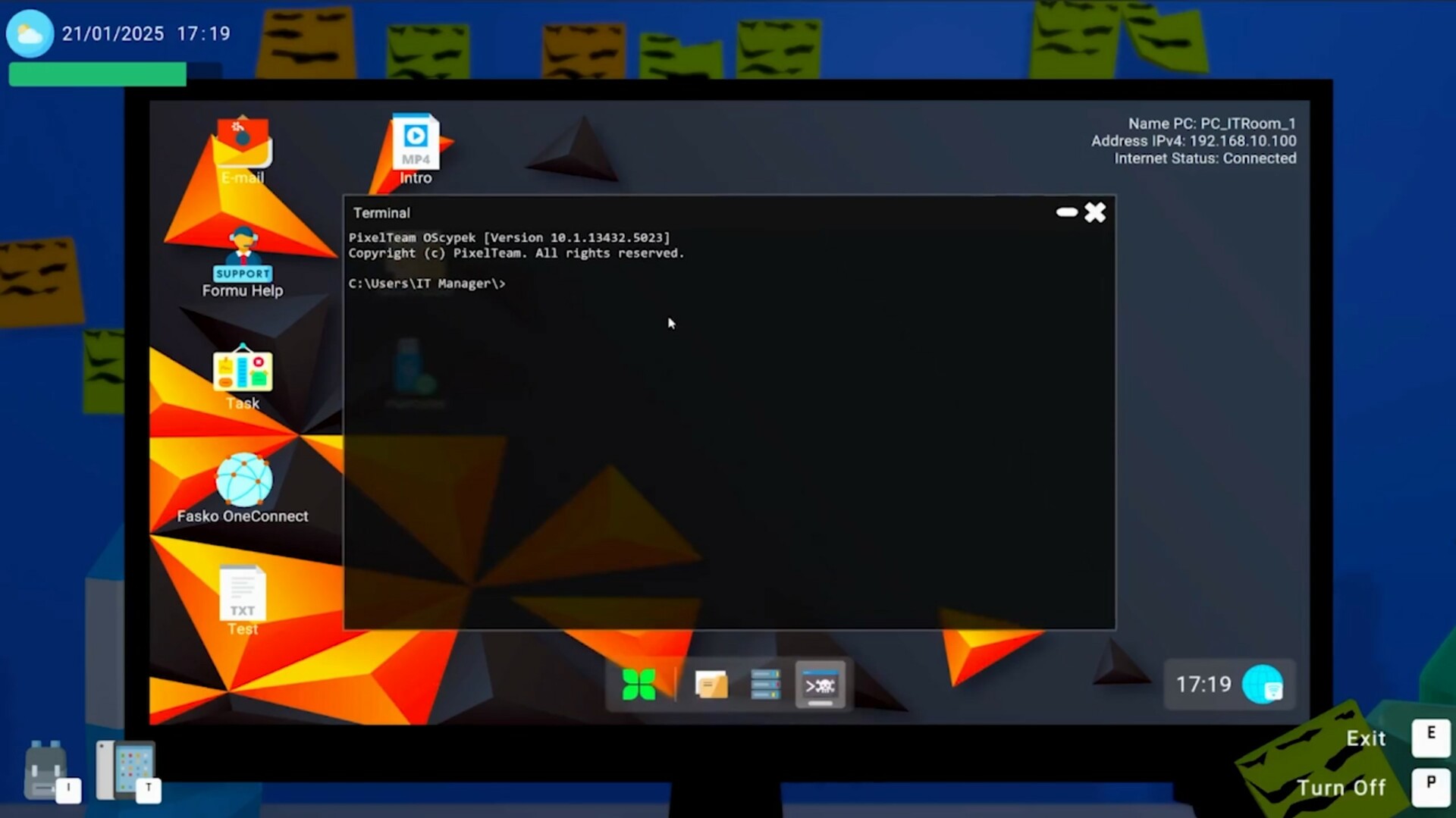Screen dimensions: 1456x818
Task: Open Formu Help support
Action: tap(242, 262)
